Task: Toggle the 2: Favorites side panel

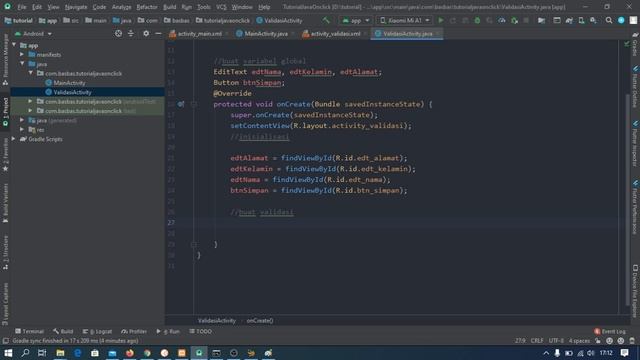Action: pyautogui.click(x=5, y=154)
